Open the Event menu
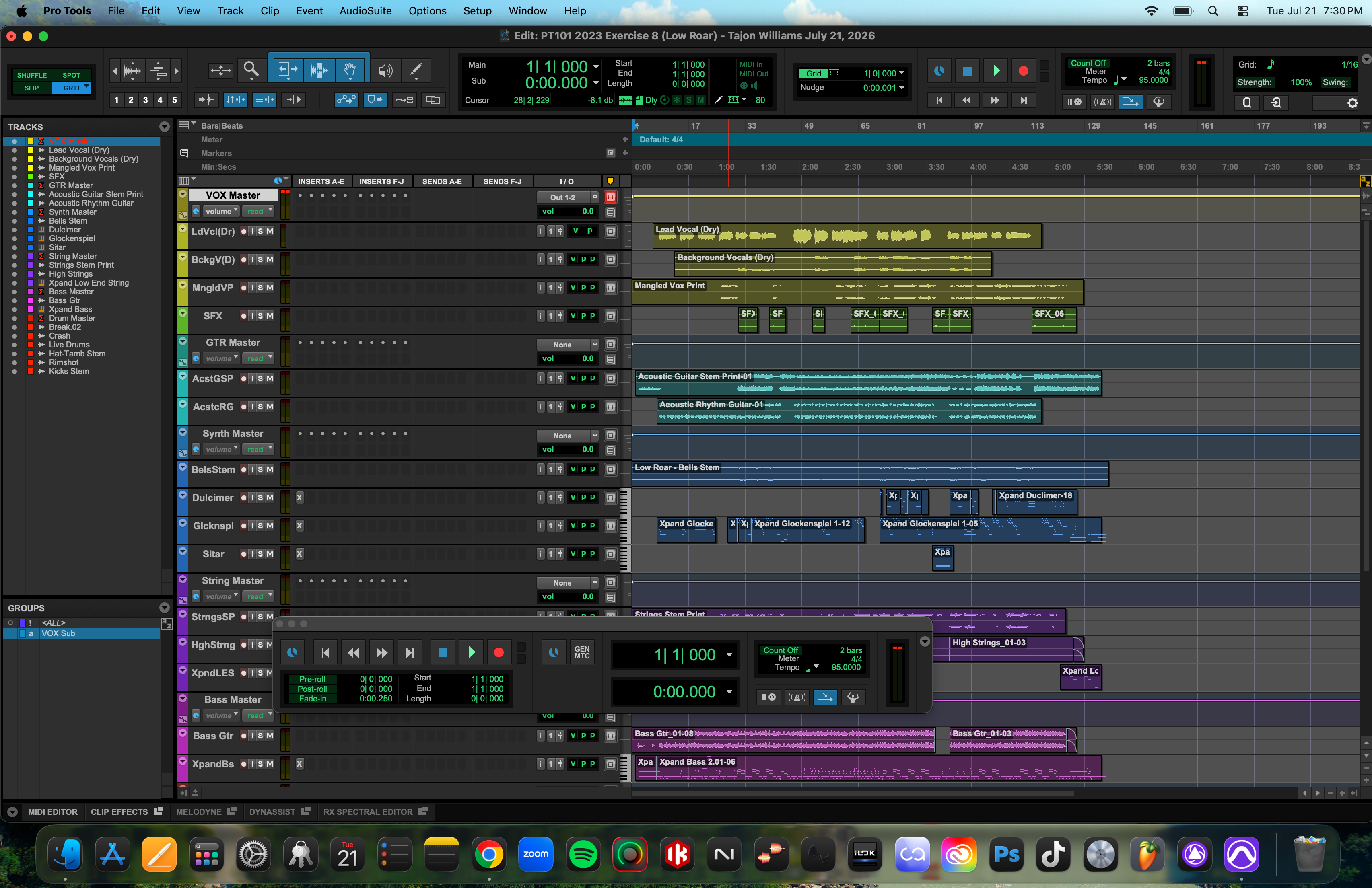 [x=309, y=11]
